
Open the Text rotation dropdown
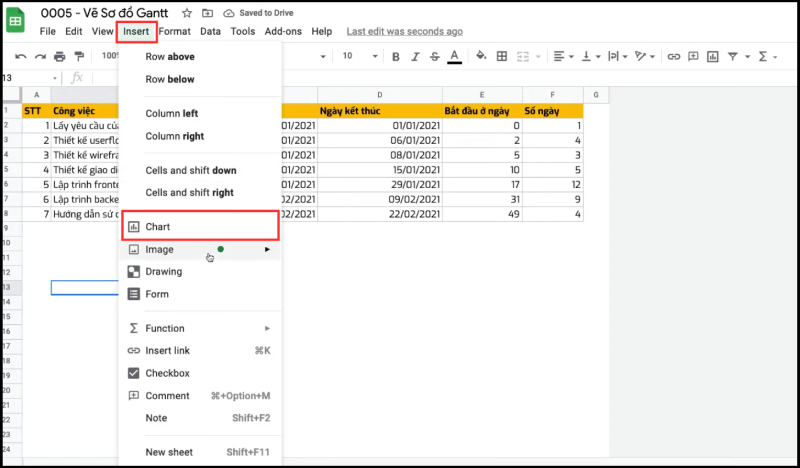click(x=645, y=56)
